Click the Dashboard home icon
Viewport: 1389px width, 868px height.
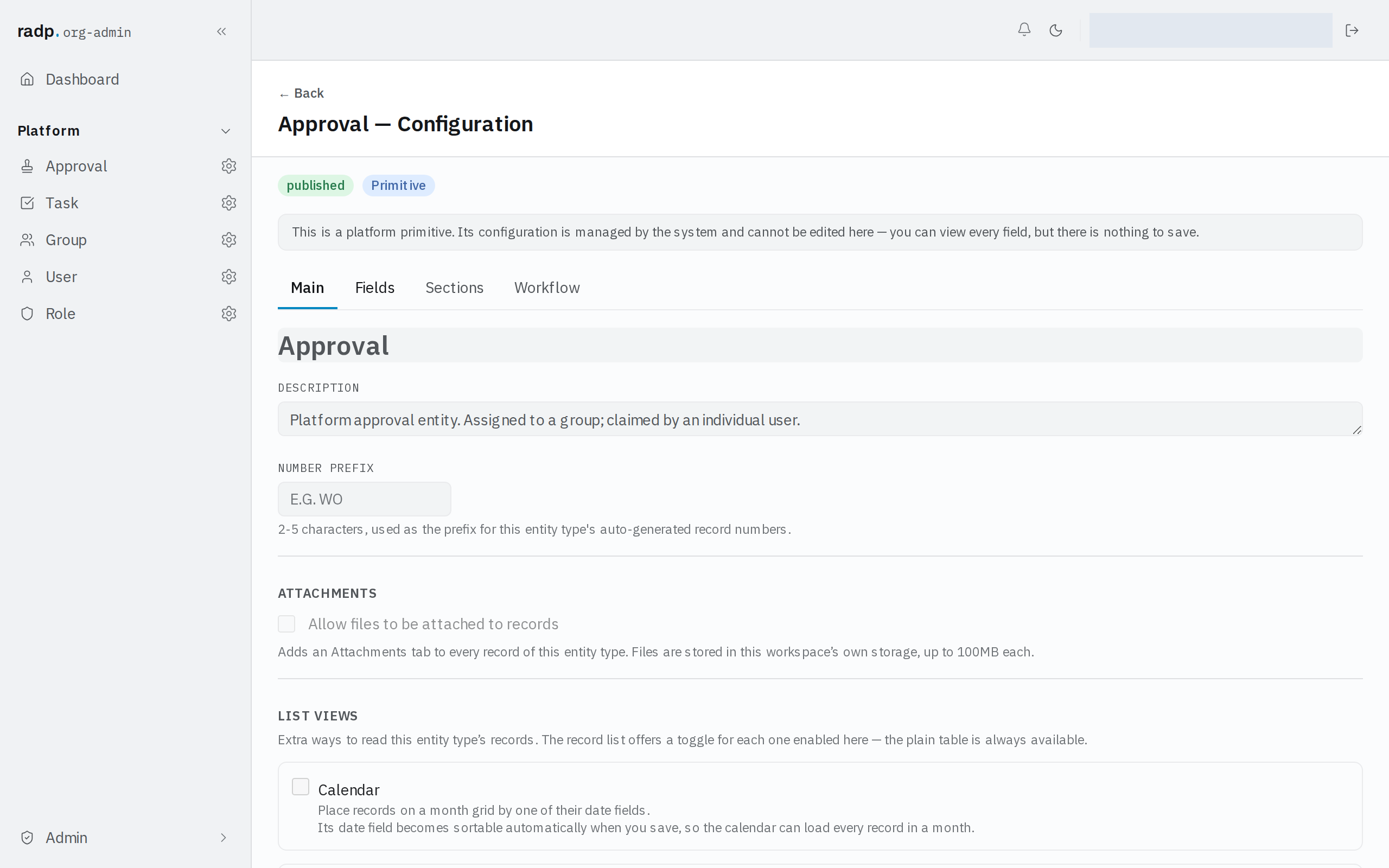coord(27,79)
